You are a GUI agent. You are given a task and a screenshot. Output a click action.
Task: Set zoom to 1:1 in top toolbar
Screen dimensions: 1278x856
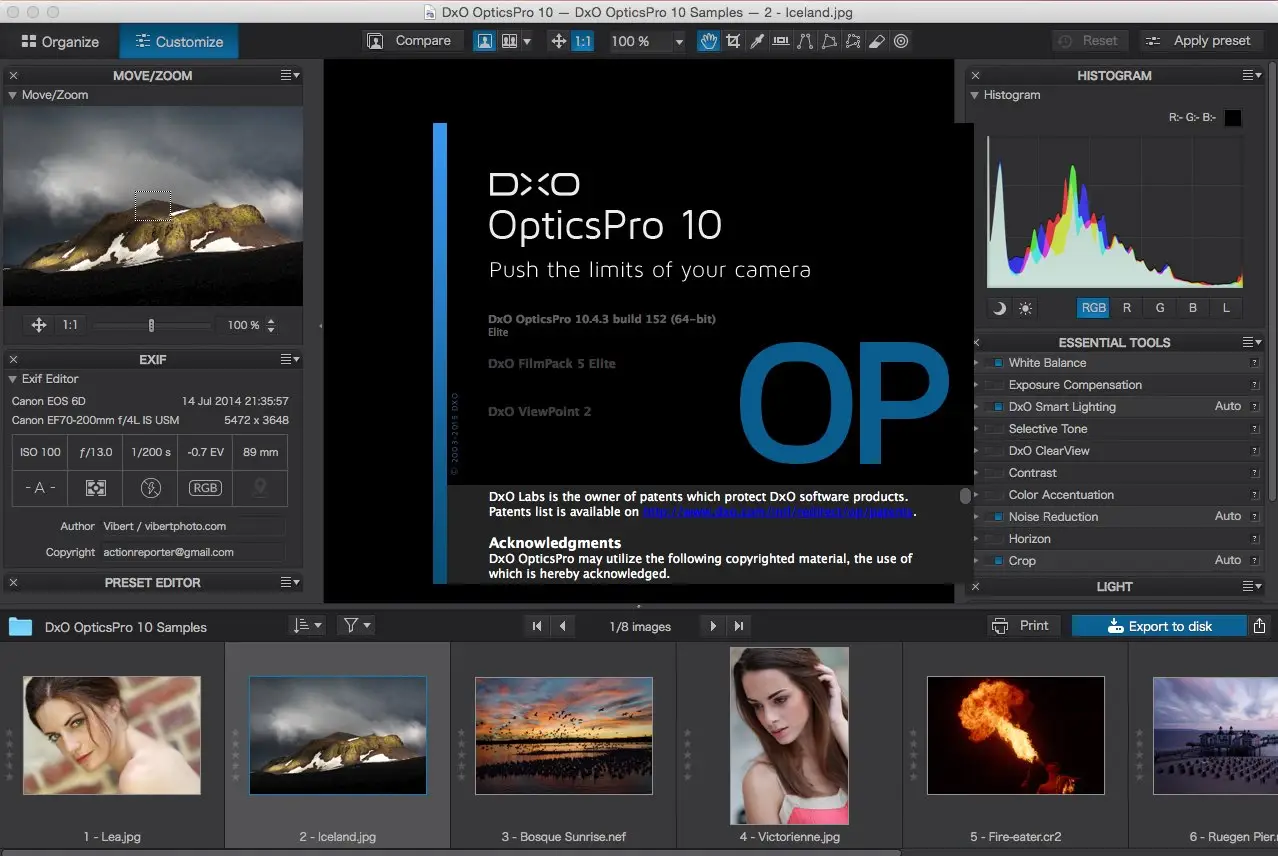[x=583, y=41]
